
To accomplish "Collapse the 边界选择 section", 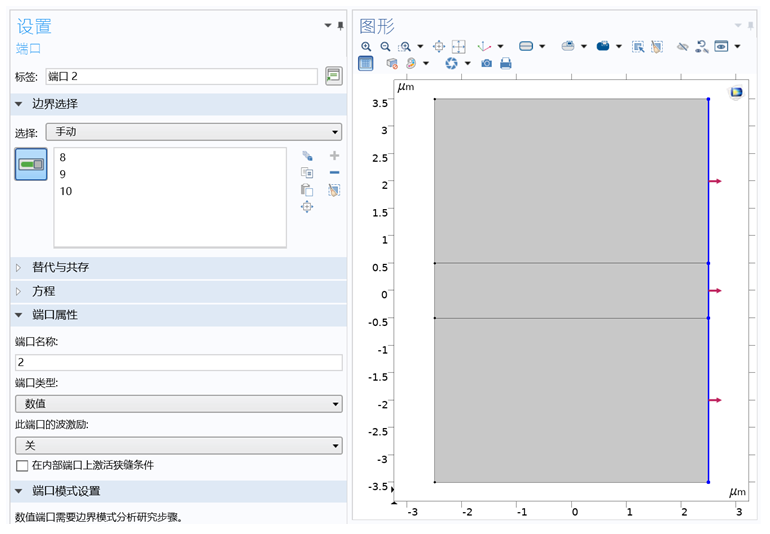I will [x=19, y=104].
